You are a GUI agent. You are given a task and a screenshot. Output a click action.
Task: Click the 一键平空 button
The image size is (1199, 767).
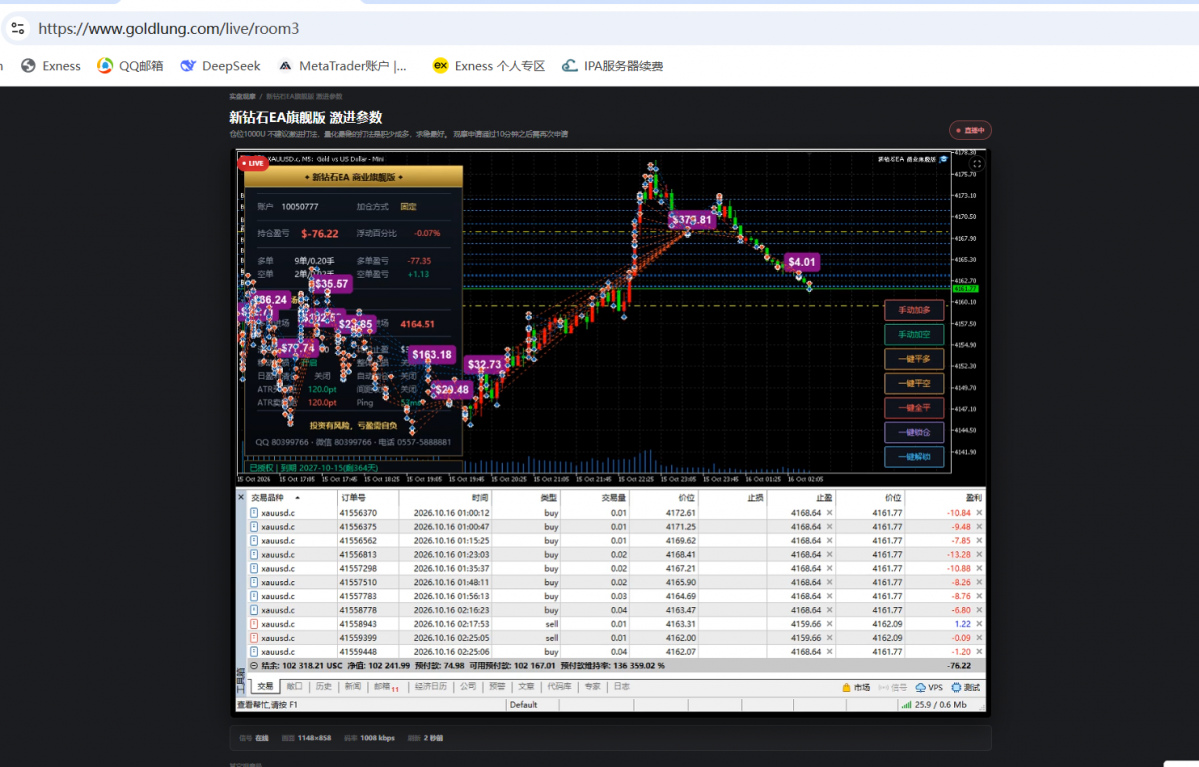click(x=914, y=383)
